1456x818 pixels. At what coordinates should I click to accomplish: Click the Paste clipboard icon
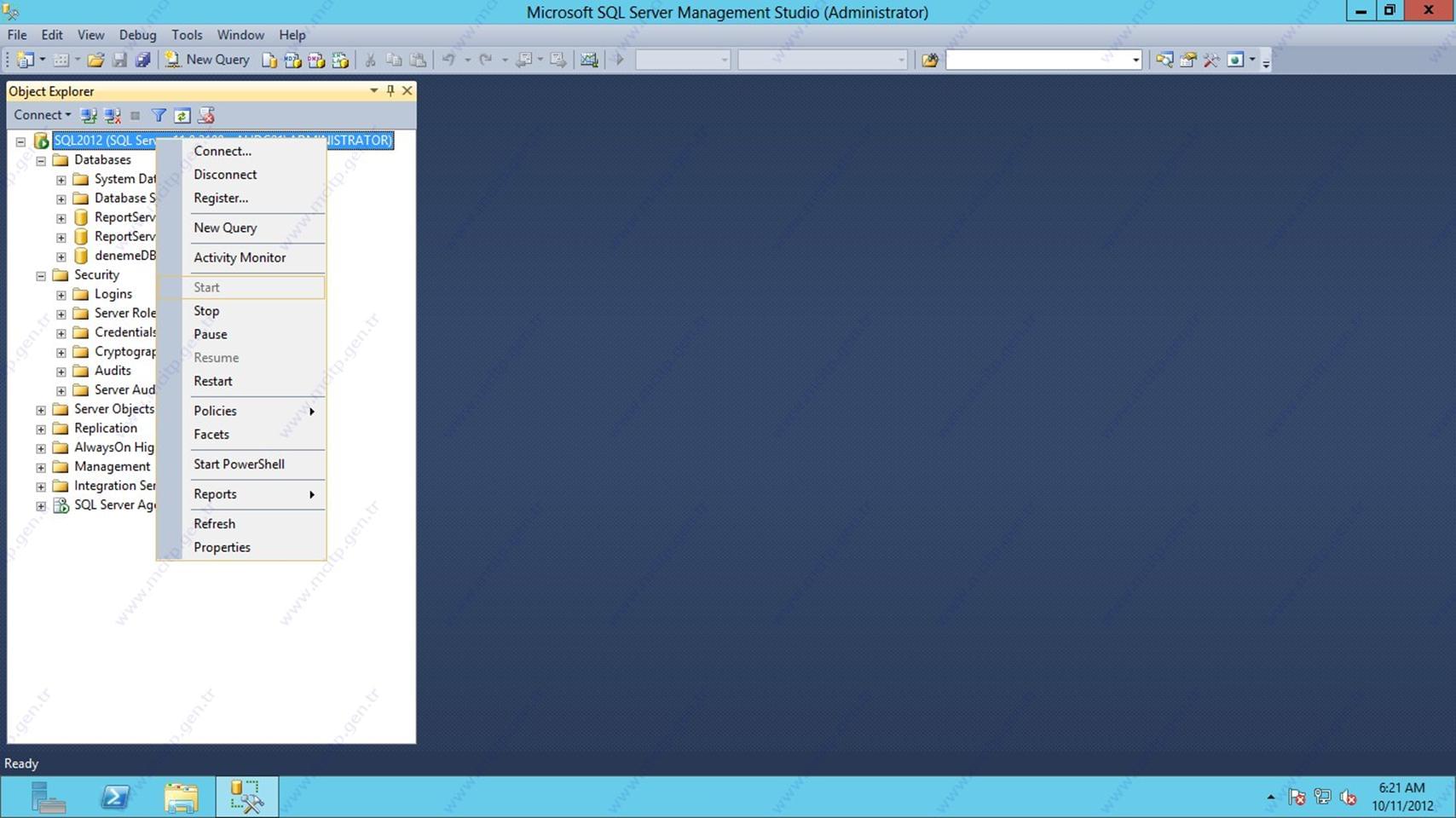coord(418,60)
